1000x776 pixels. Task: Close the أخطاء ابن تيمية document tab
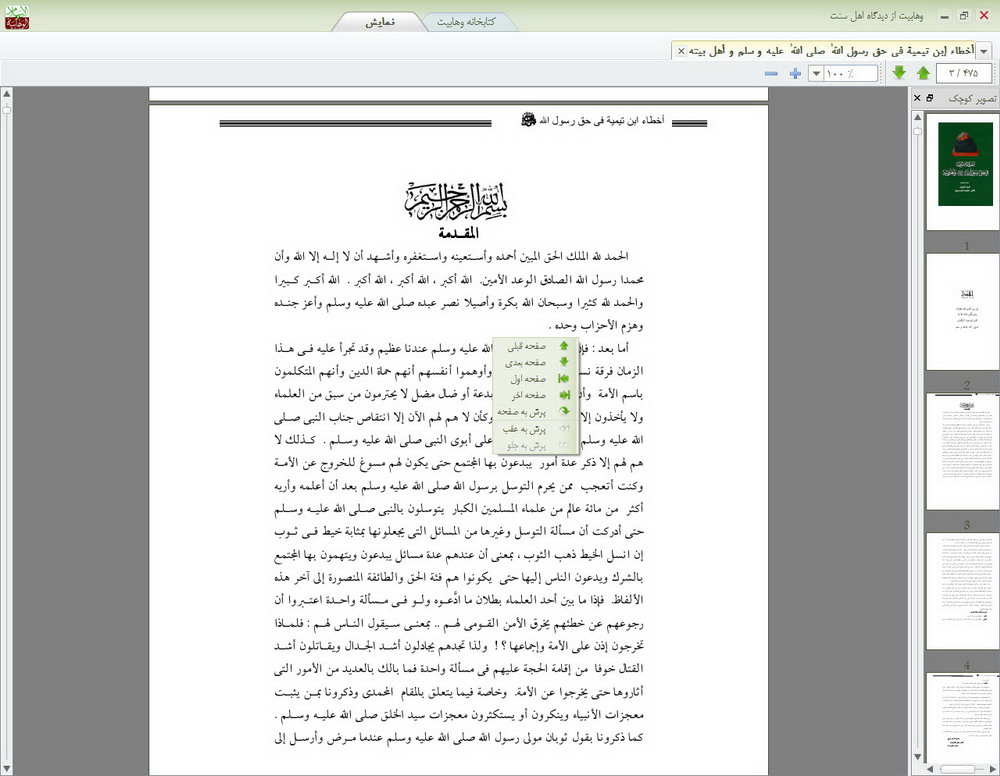[x=680, y=50]
